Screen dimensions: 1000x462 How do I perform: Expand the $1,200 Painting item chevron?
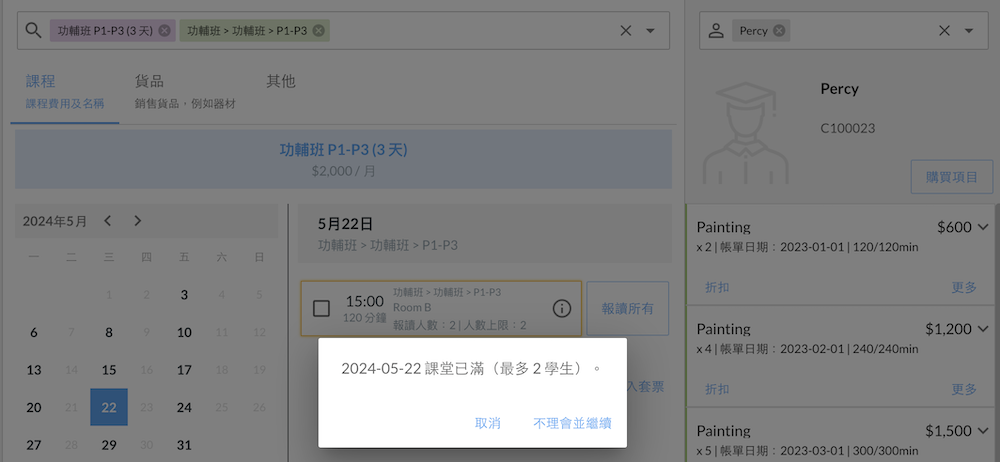982,329
